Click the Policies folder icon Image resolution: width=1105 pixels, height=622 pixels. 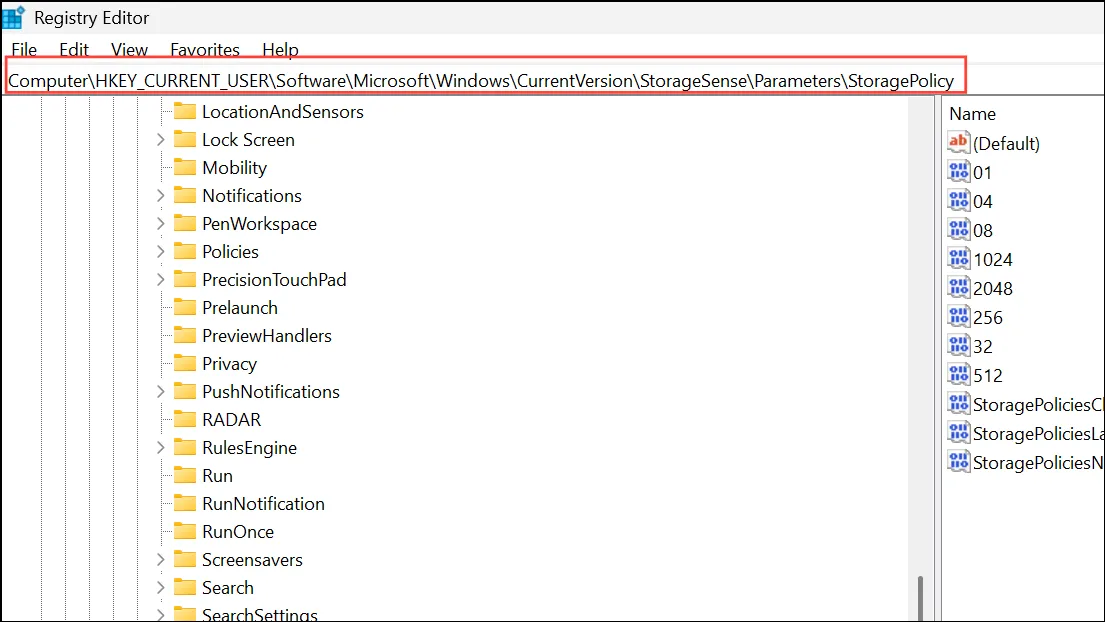pos(185,251)
